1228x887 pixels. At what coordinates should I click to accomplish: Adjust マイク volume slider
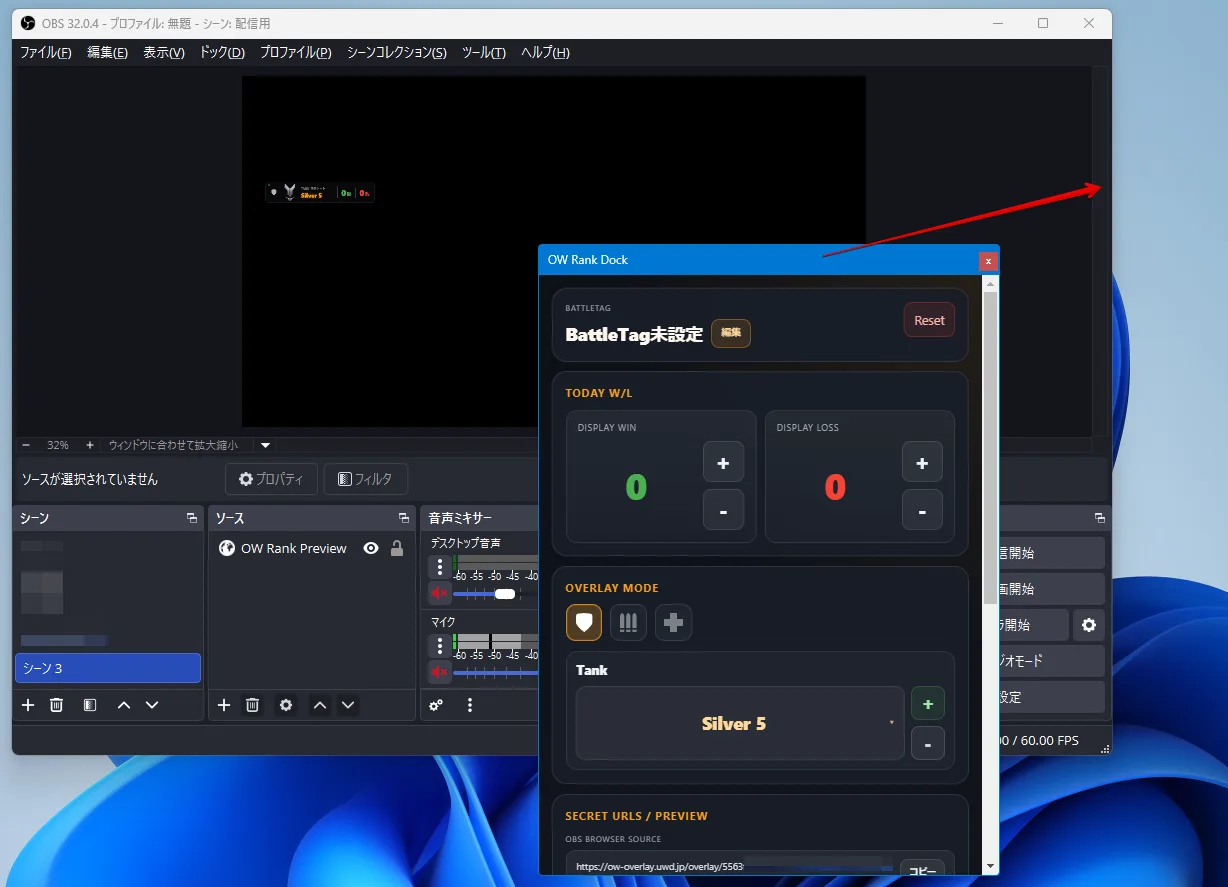[497, 672]
